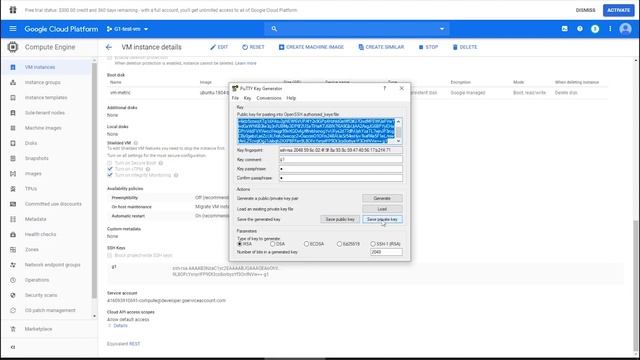Open Help menu in PuTTY Key Generator
Image resolution: width=640 pixels, height=360 pixels.
coord(291,98)
